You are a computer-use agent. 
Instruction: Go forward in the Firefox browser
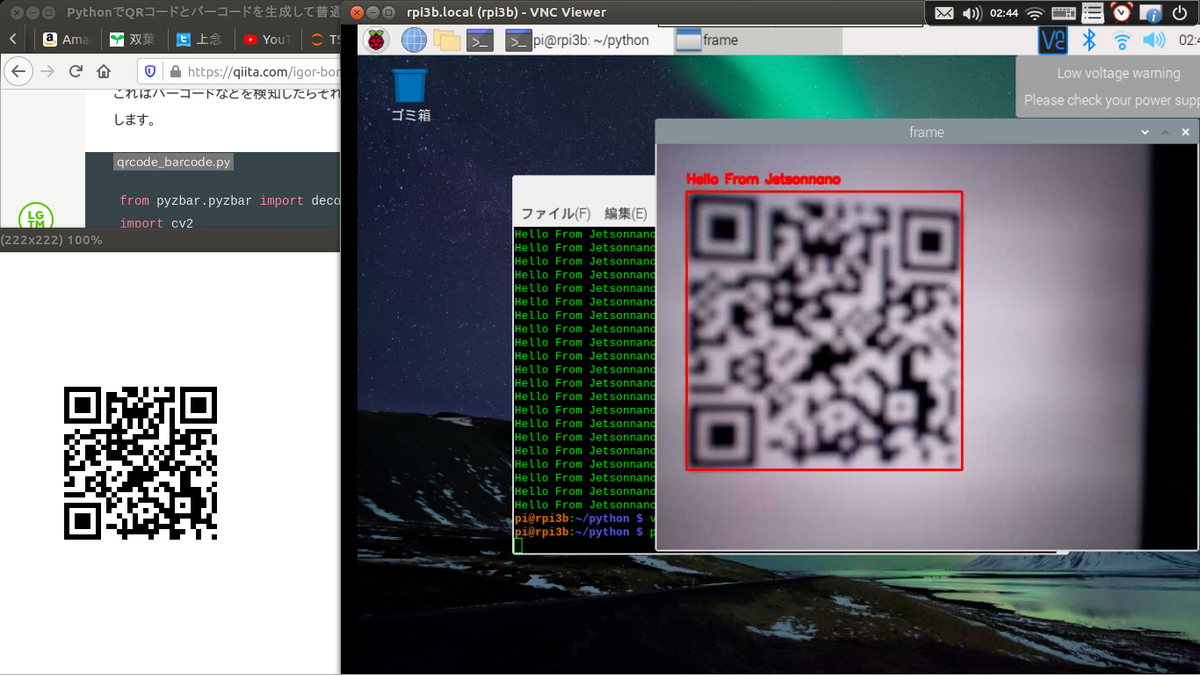(46, 71)
